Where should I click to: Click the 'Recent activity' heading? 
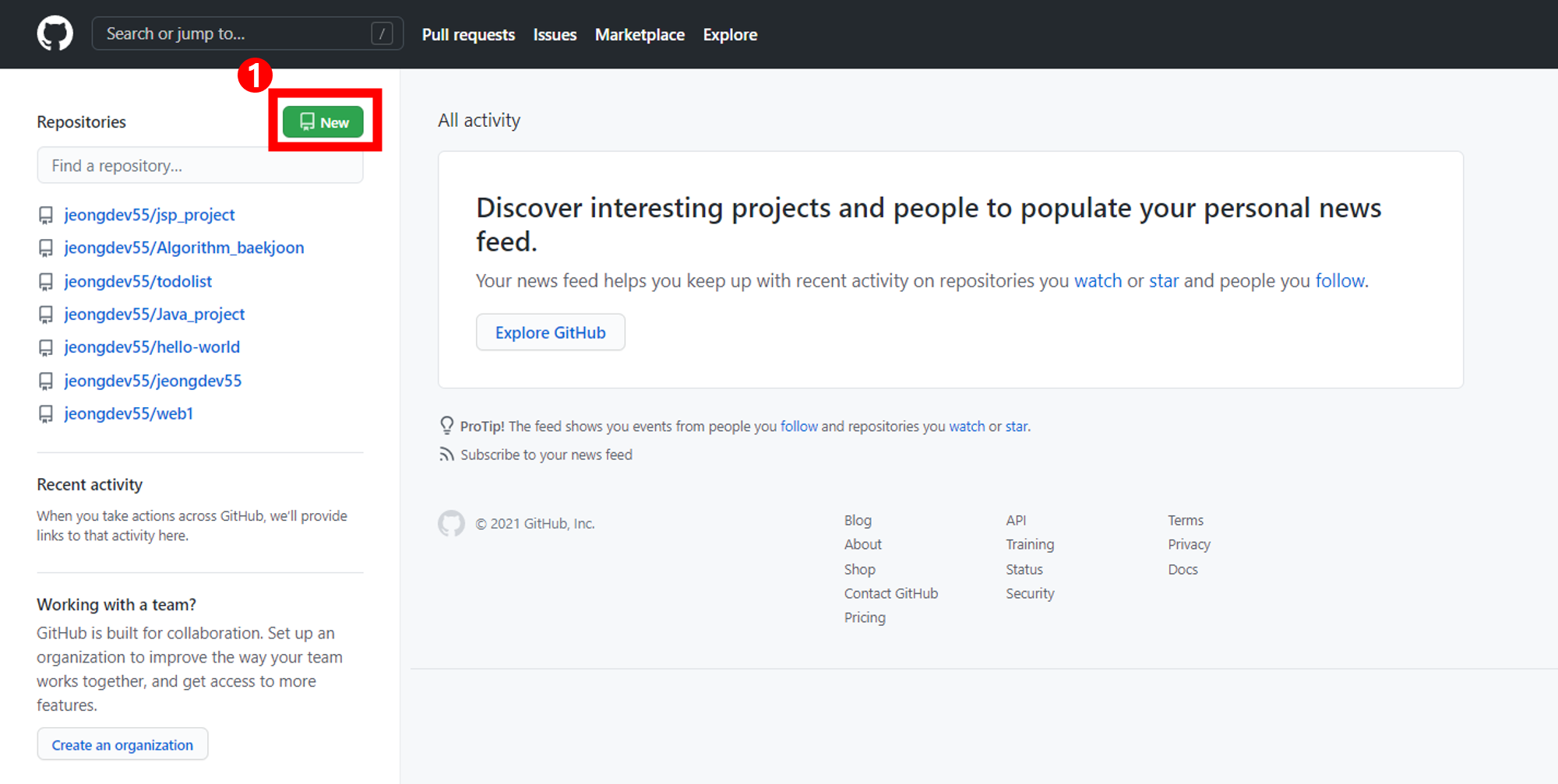coord(90,484)
